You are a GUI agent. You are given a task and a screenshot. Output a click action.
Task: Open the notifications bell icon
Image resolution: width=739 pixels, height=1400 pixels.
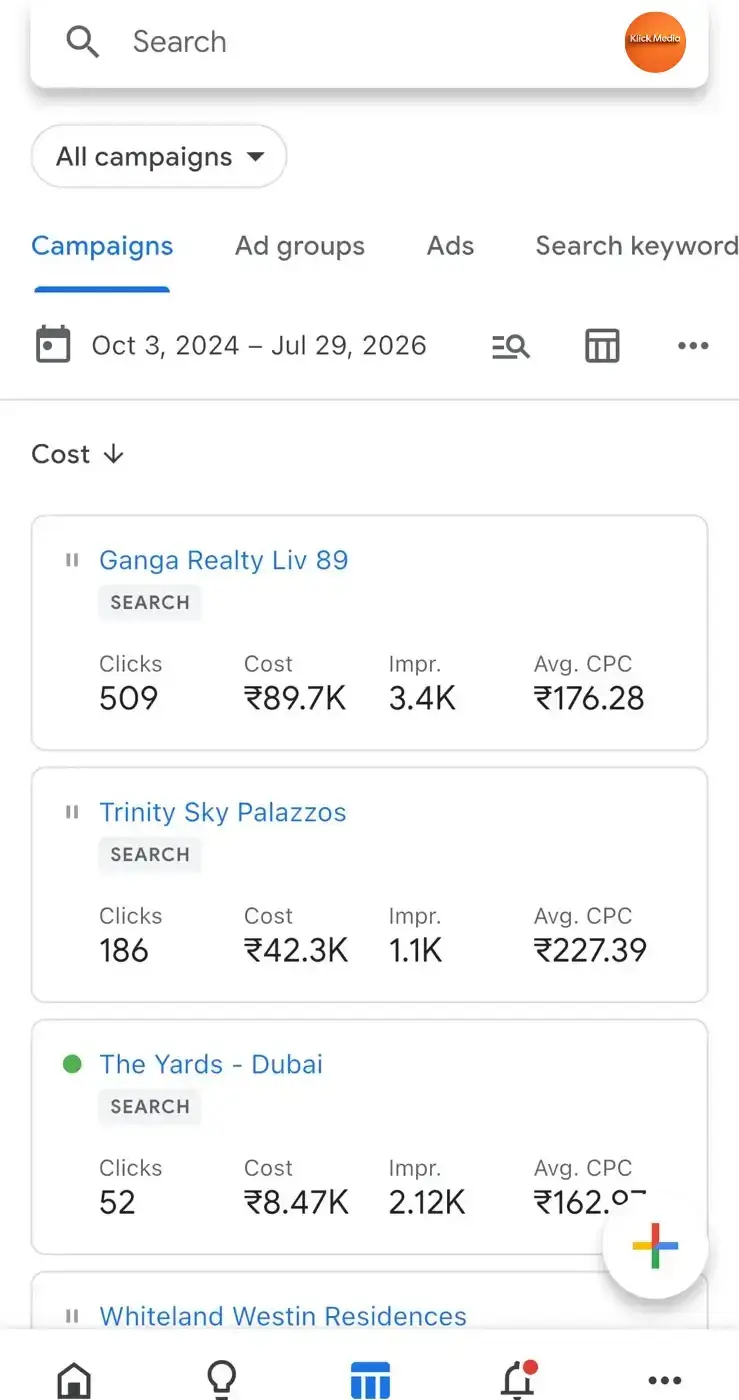(517, 1379)
